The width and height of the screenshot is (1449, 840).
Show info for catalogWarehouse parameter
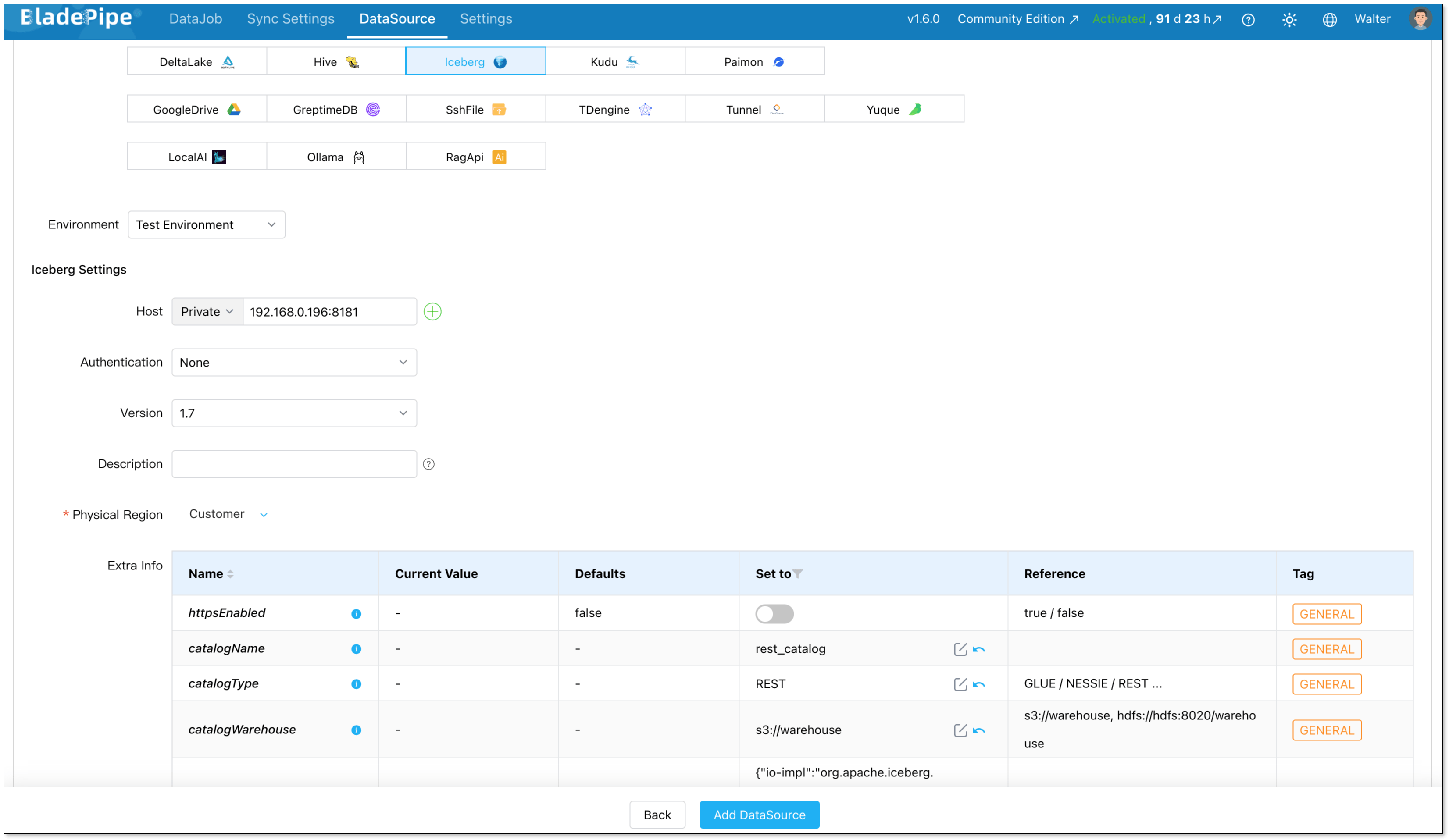point(356,730)
